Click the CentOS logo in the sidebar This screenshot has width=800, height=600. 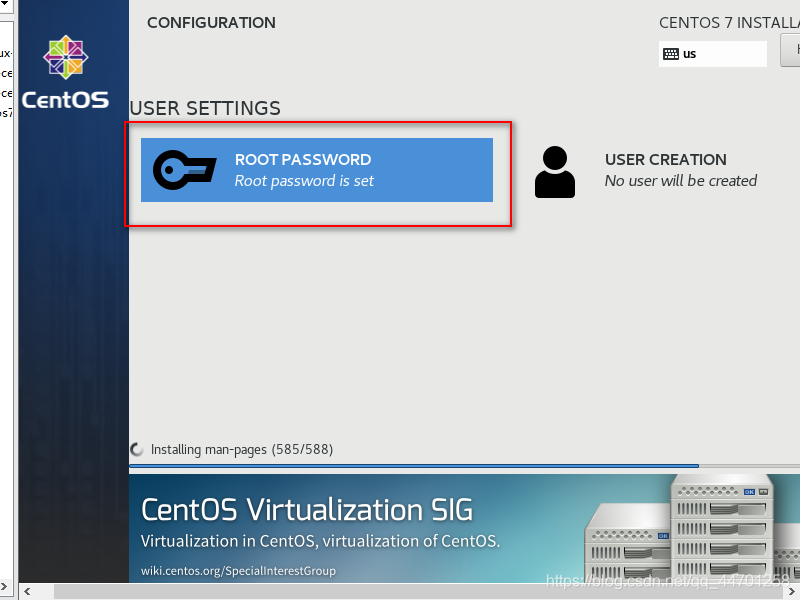pos(65,72)
